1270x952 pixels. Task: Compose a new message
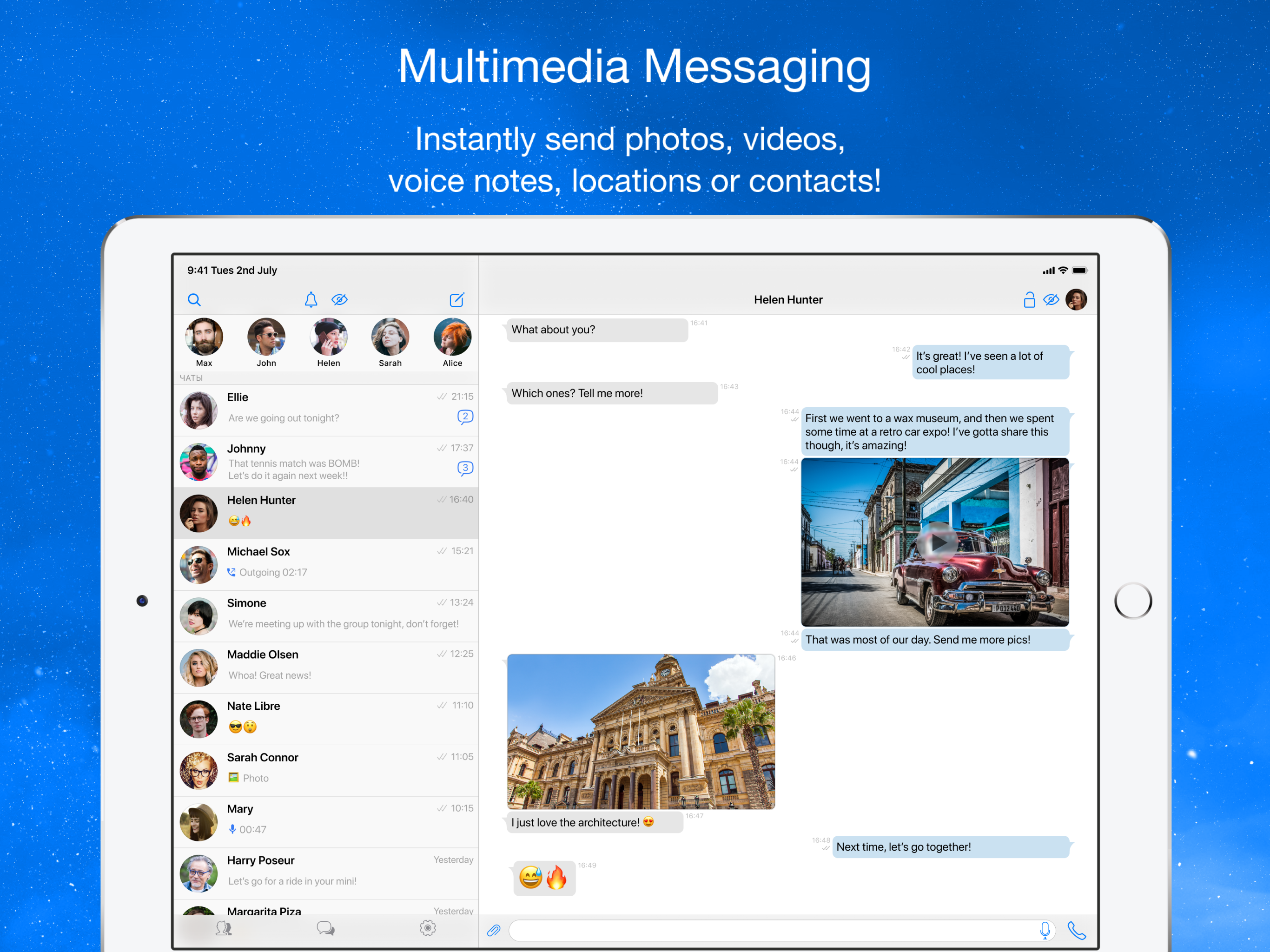(456, 300)
